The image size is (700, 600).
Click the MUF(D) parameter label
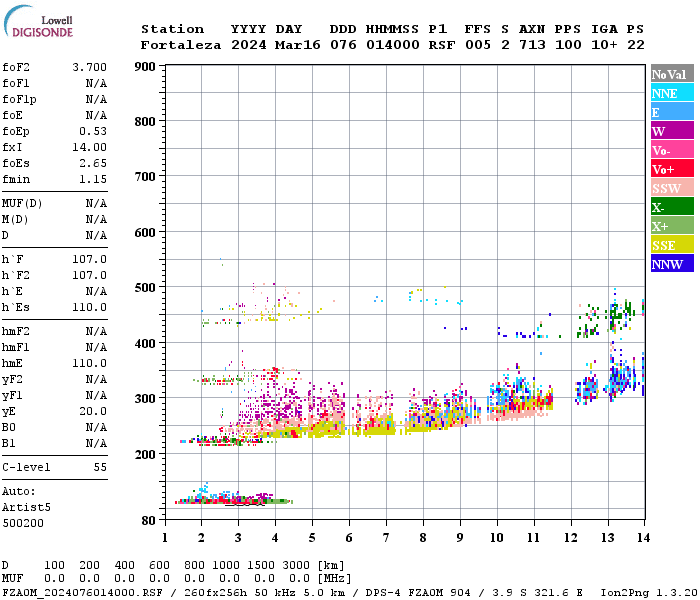pyautogui.click(x=22, y=204)
